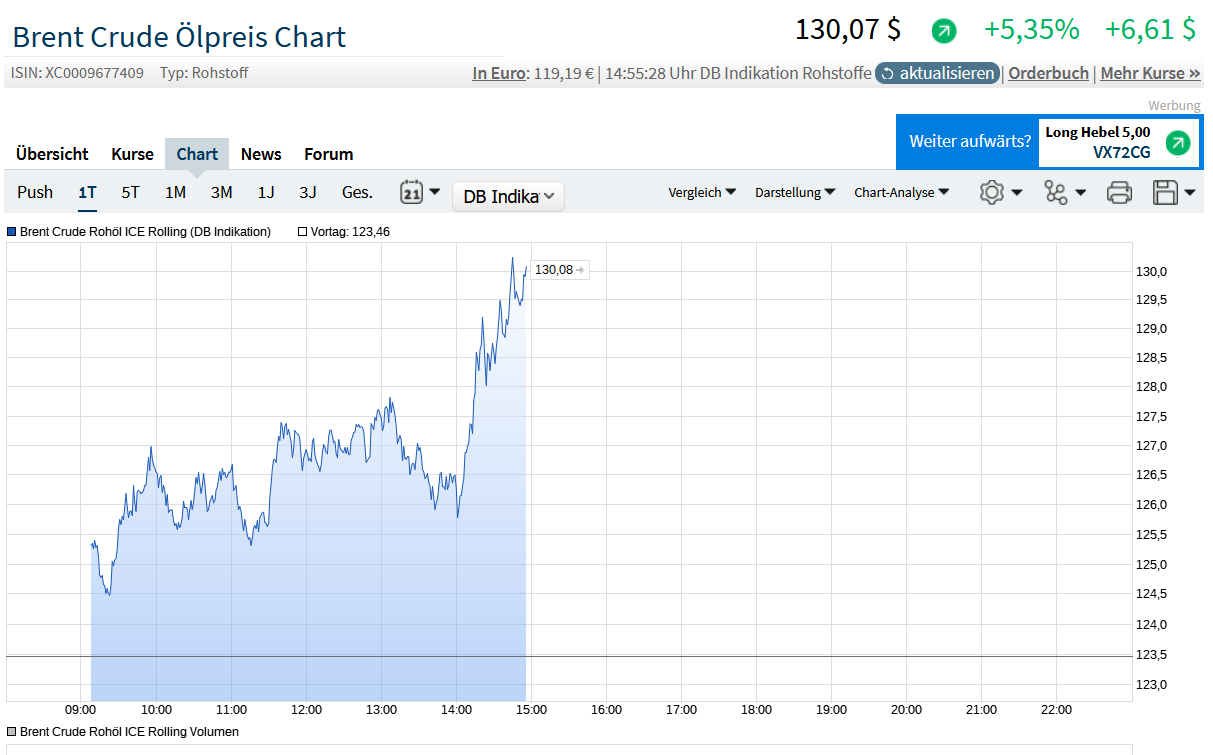Print the chart via printer icon

[x=1119, y=192]
